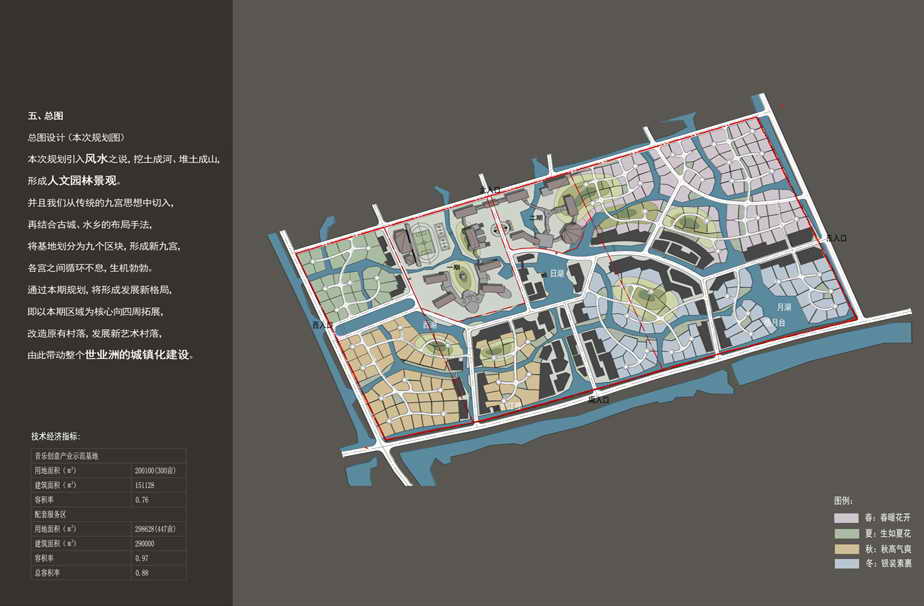Screen dimensions: 924x606
Task: Click the 0.88 total plot ratio cell
Action: 142,573
